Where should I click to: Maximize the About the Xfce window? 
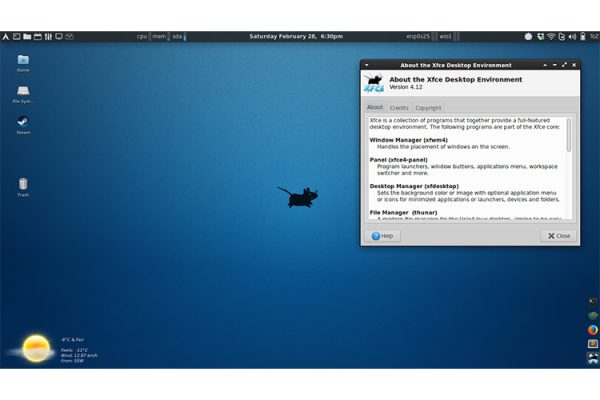coord(564,65)
